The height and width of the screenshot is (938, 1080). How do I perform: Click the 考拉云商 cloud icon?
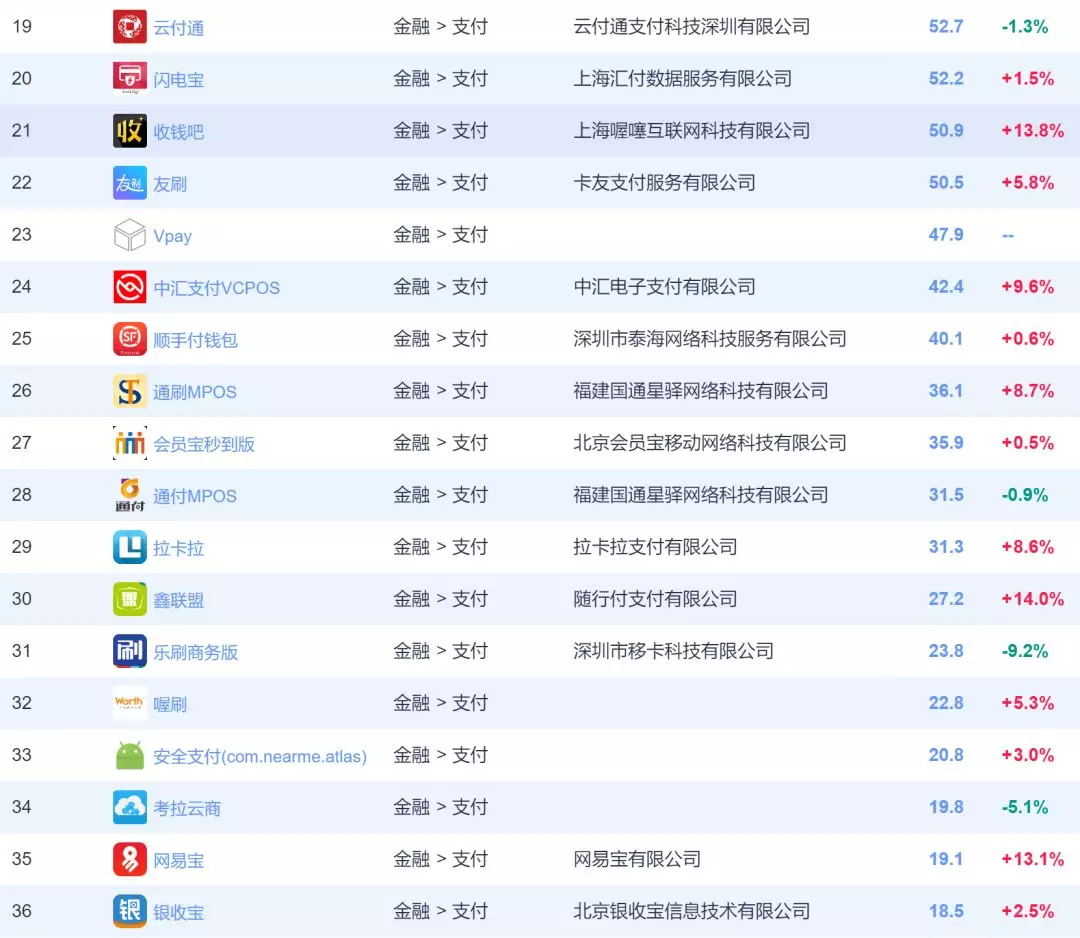coord(128,807)
